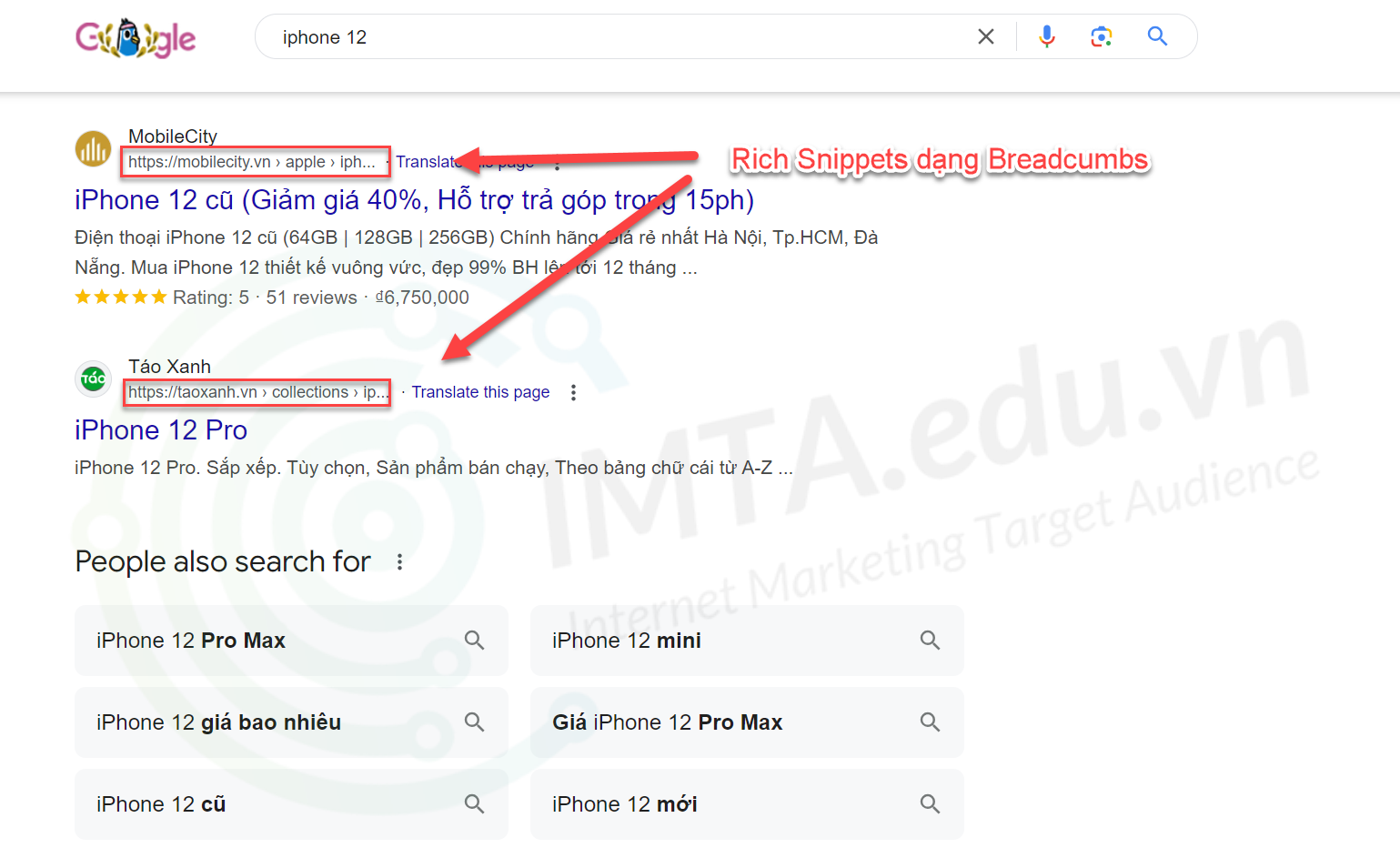1400x848 pixels.
Task: Search for iPhone 12 giá bao nhiêu suggestion
Action: tap(291, 722)
